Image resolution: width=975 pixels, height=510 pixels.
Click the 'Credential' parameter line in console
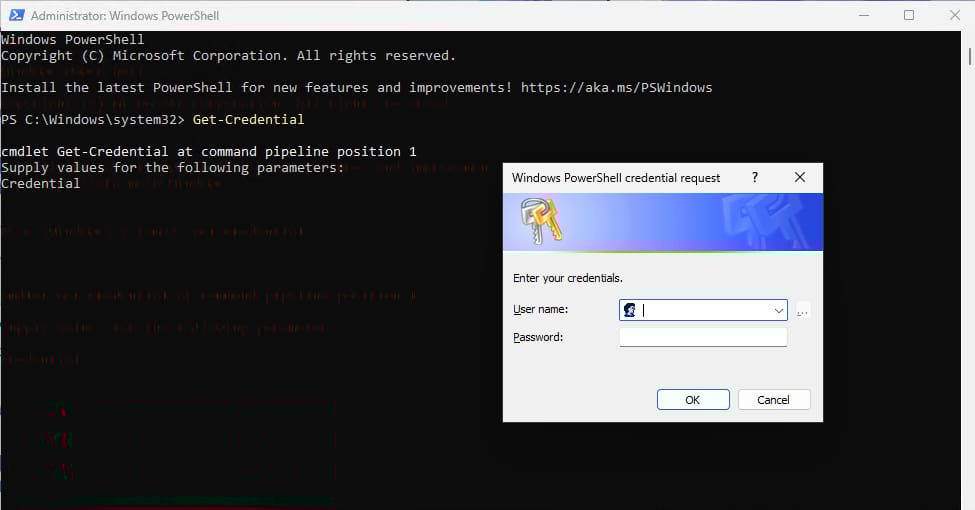click(40, 183)
